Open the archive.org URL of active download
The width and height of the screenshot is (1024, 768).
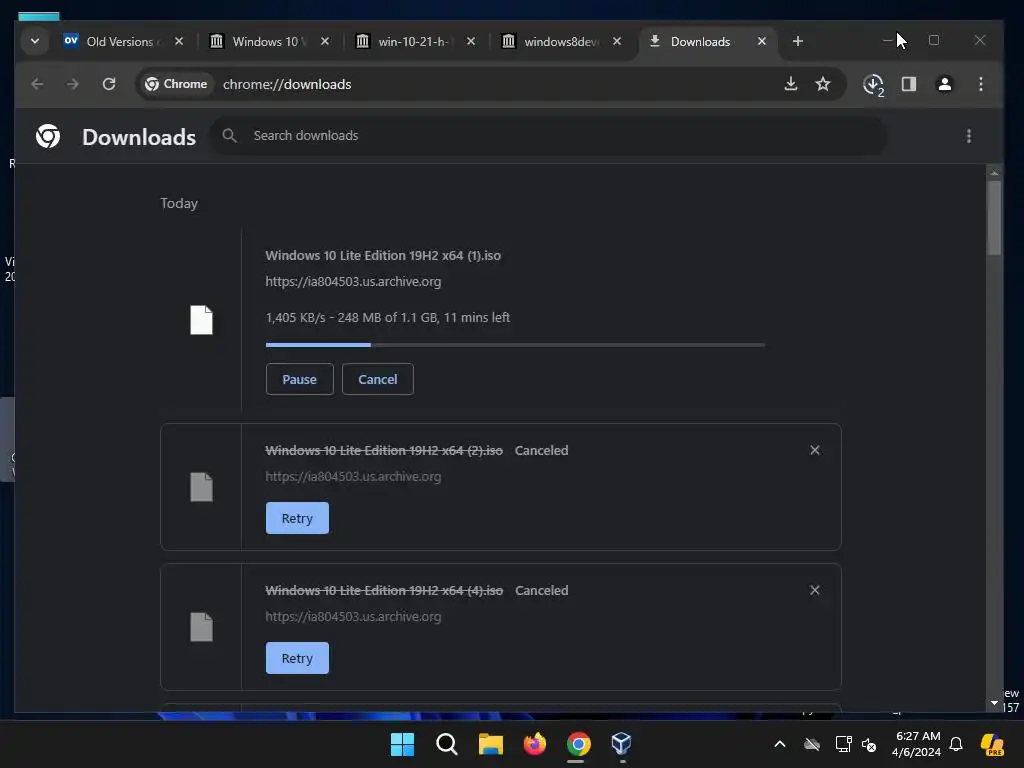pos(353,281)
